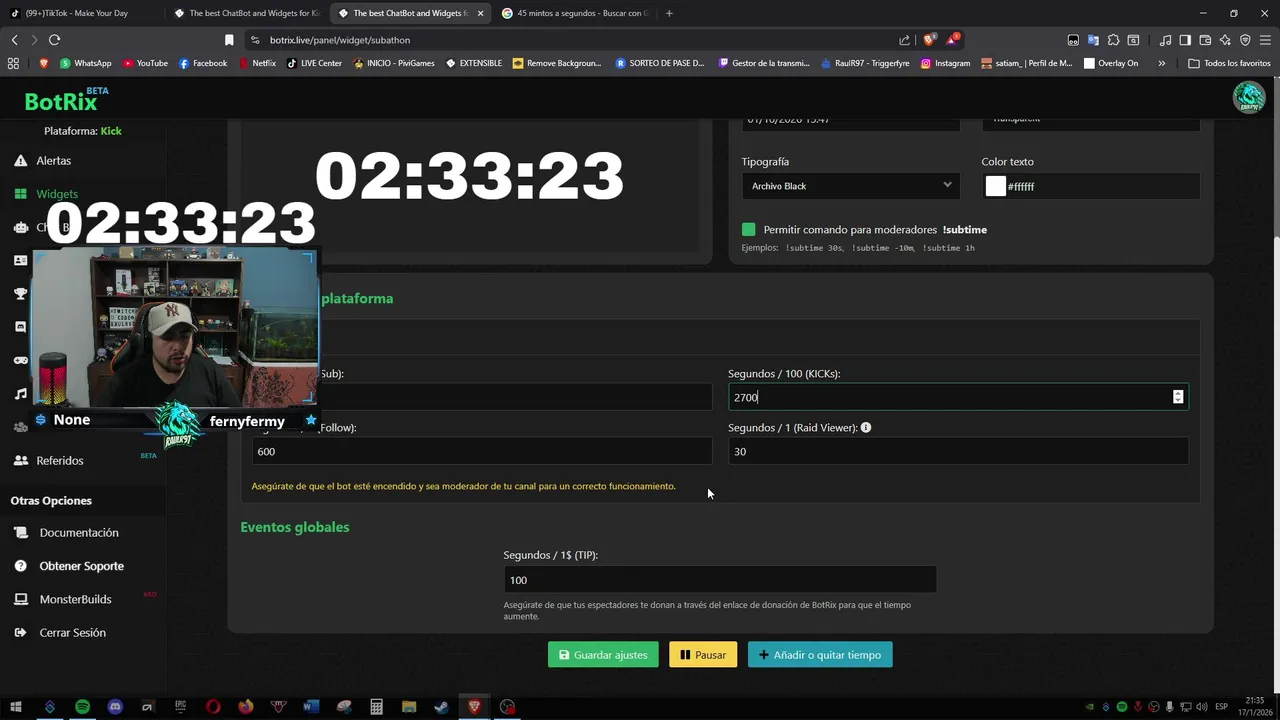Click the Segundos / 1$ (TIP) field
The width and height of the screenshot is (1280, 720).
pyautogui.click(x=720, y=580)
